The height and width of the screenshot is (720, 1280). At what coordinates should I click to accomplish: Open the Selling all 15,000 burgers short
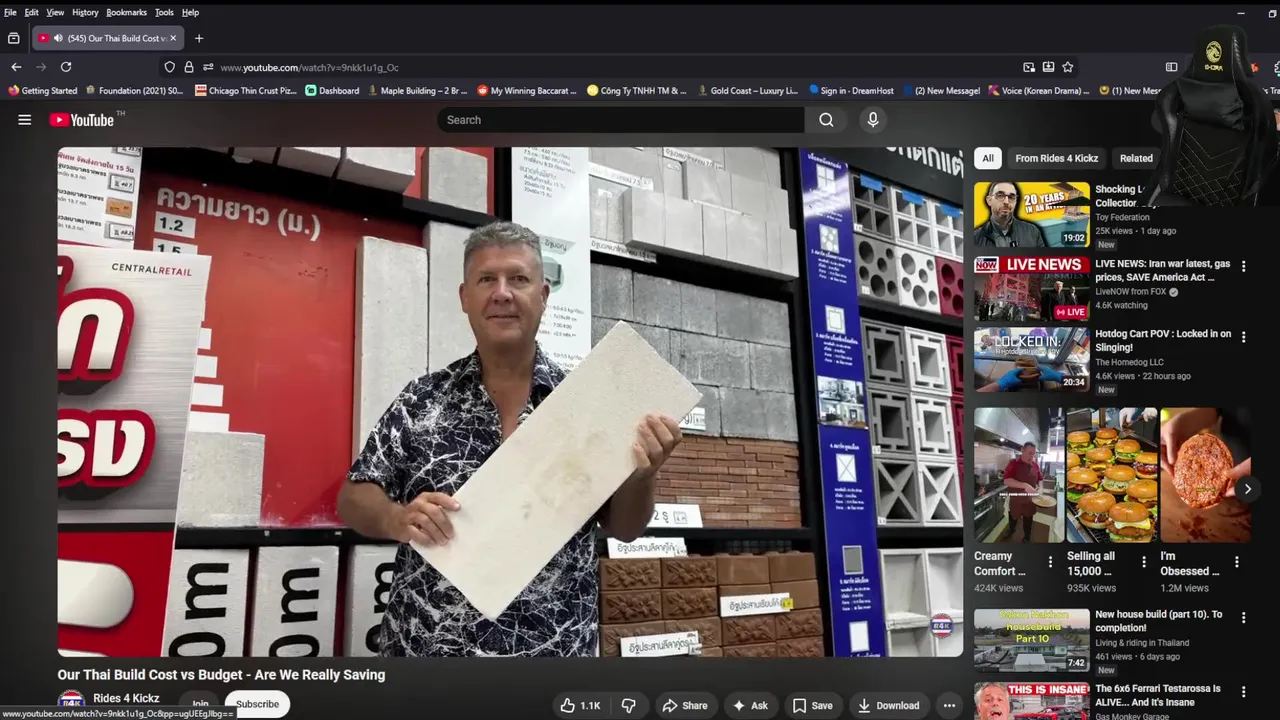1112,475
